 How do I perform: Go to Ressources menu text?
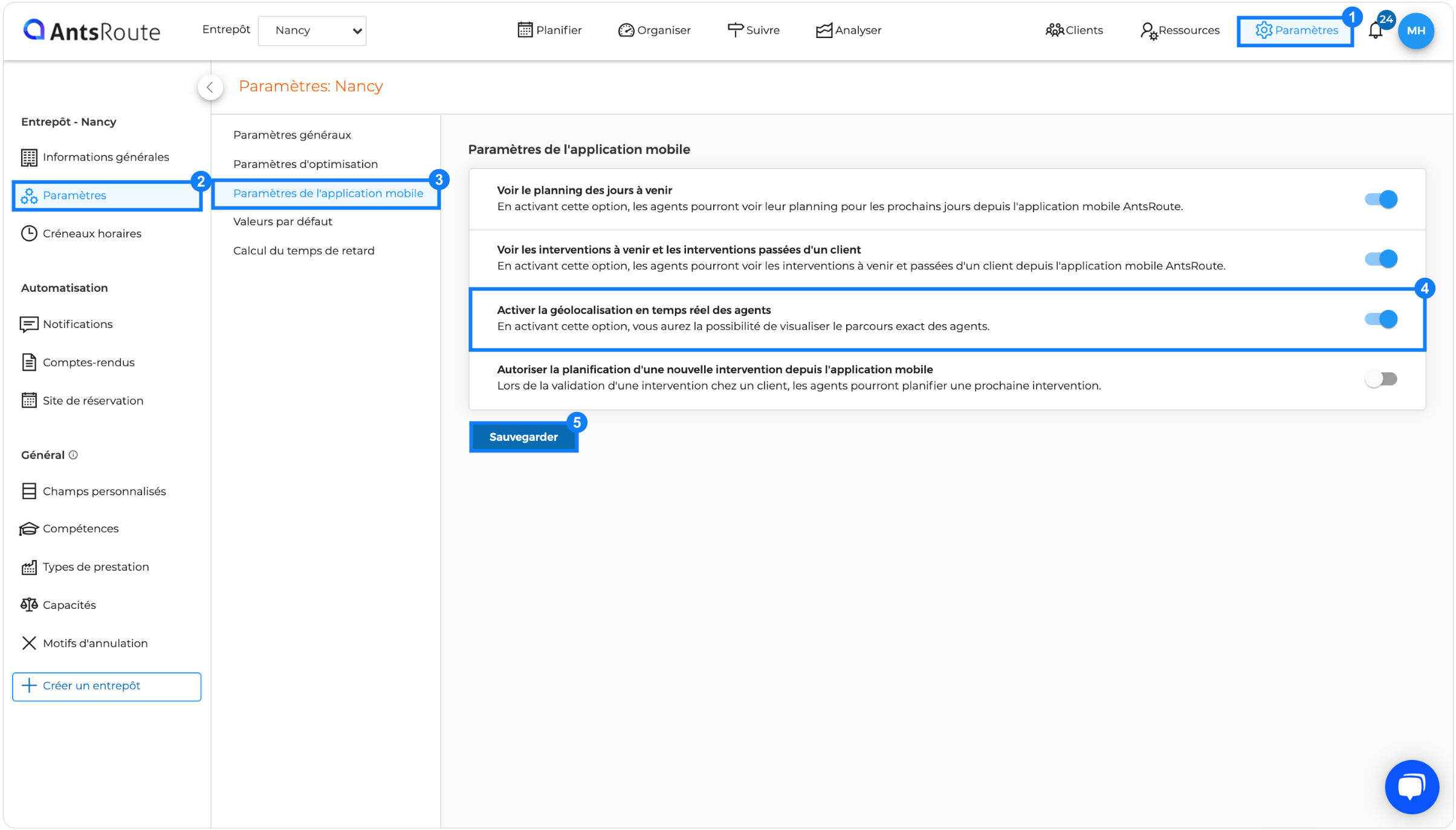(x=1189, y=30)
